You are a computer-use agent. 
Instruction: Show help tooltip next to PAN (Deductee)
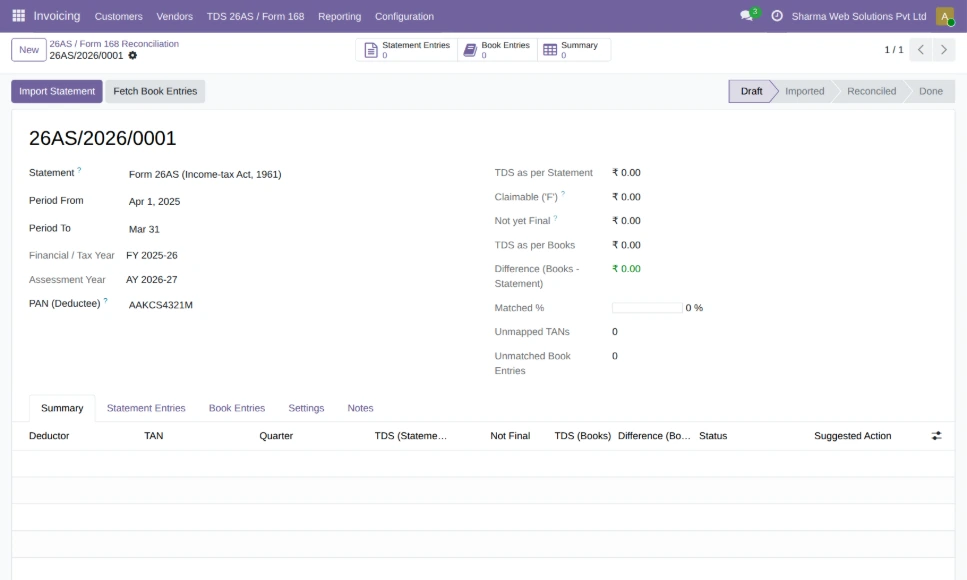tap(105, 300)
